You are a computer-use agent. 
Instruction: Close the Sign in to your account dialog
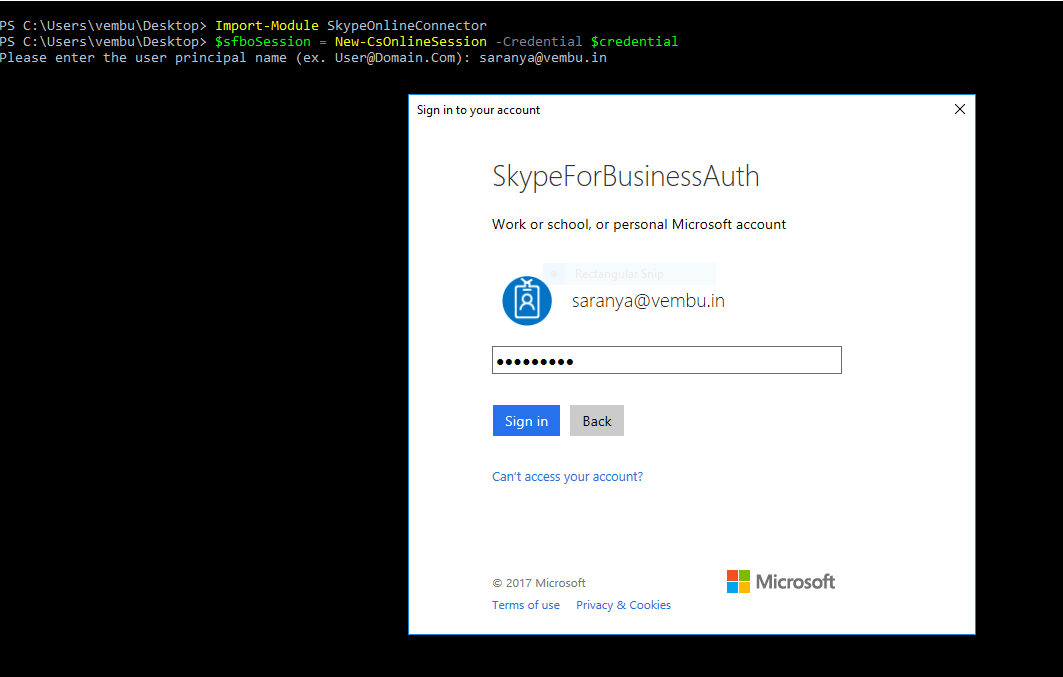click(960, 109)
